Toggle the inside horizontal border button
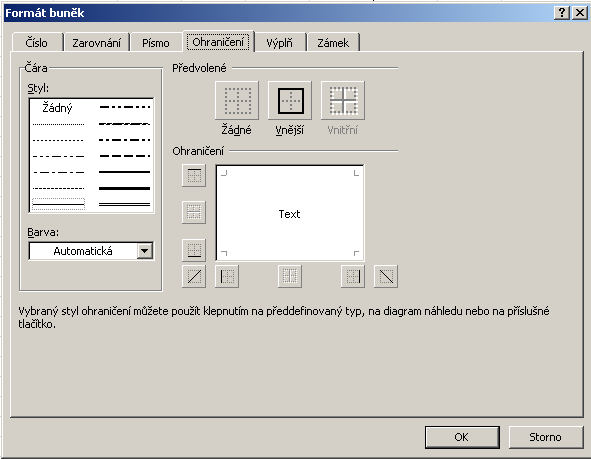The height and width of the screenshot is (459, 591). [x=194, y=212]
